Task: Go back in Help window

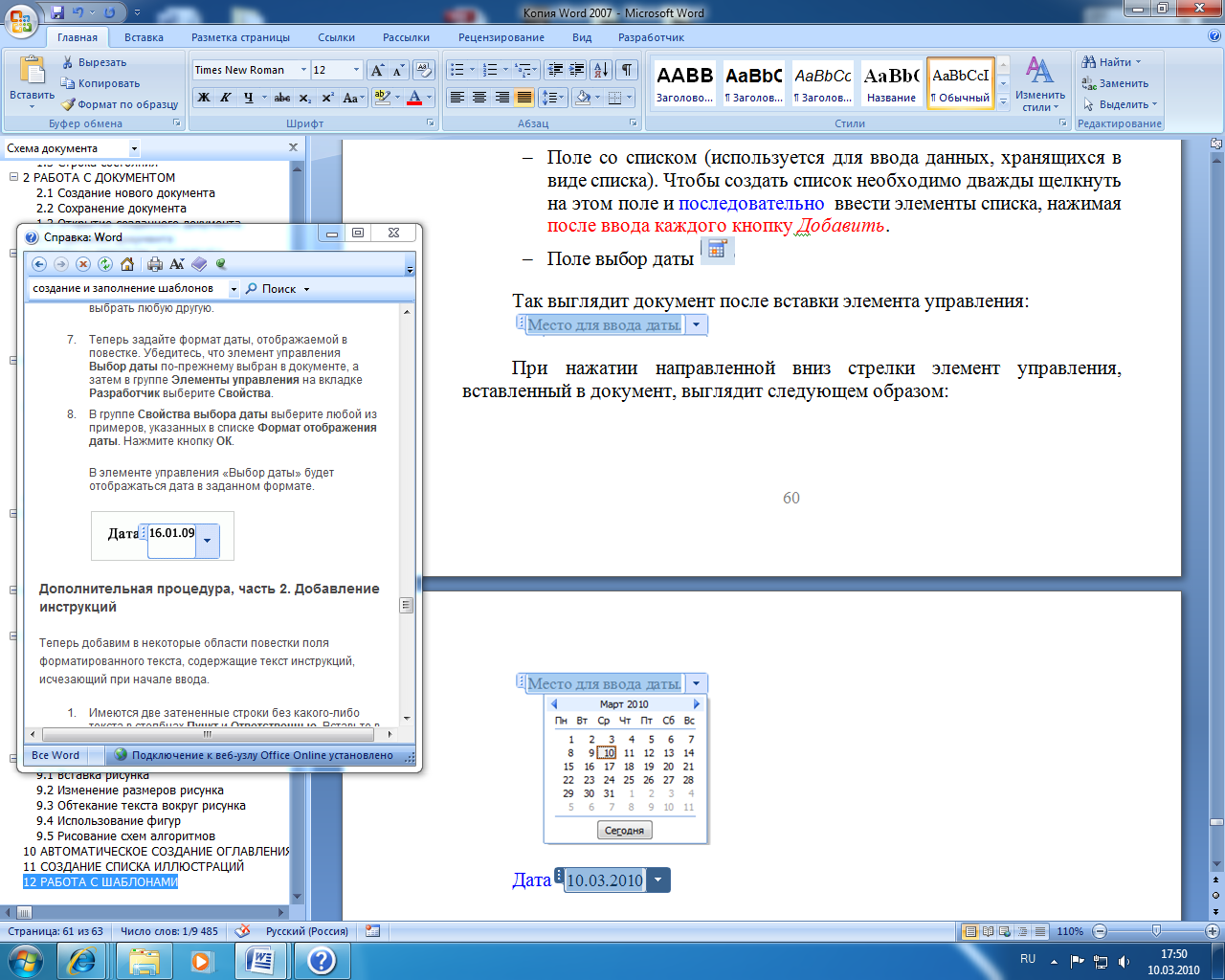Action: pos(39,264)
